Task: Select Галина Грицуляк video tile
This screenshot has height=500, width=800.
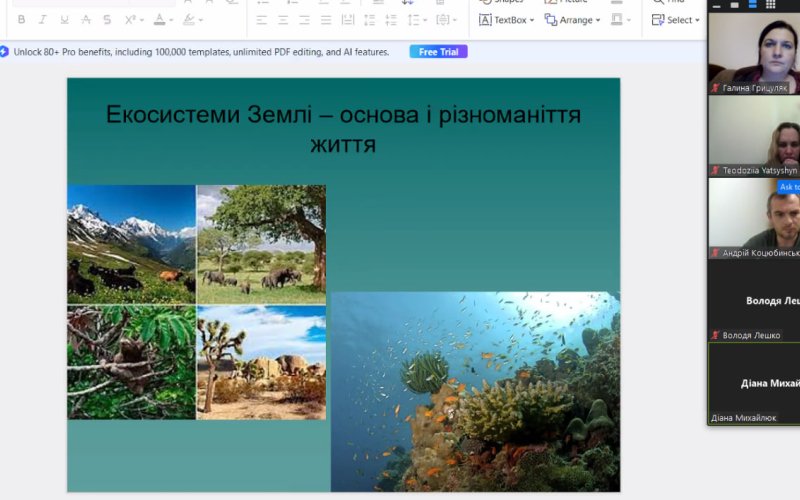Action: (754, 54)
